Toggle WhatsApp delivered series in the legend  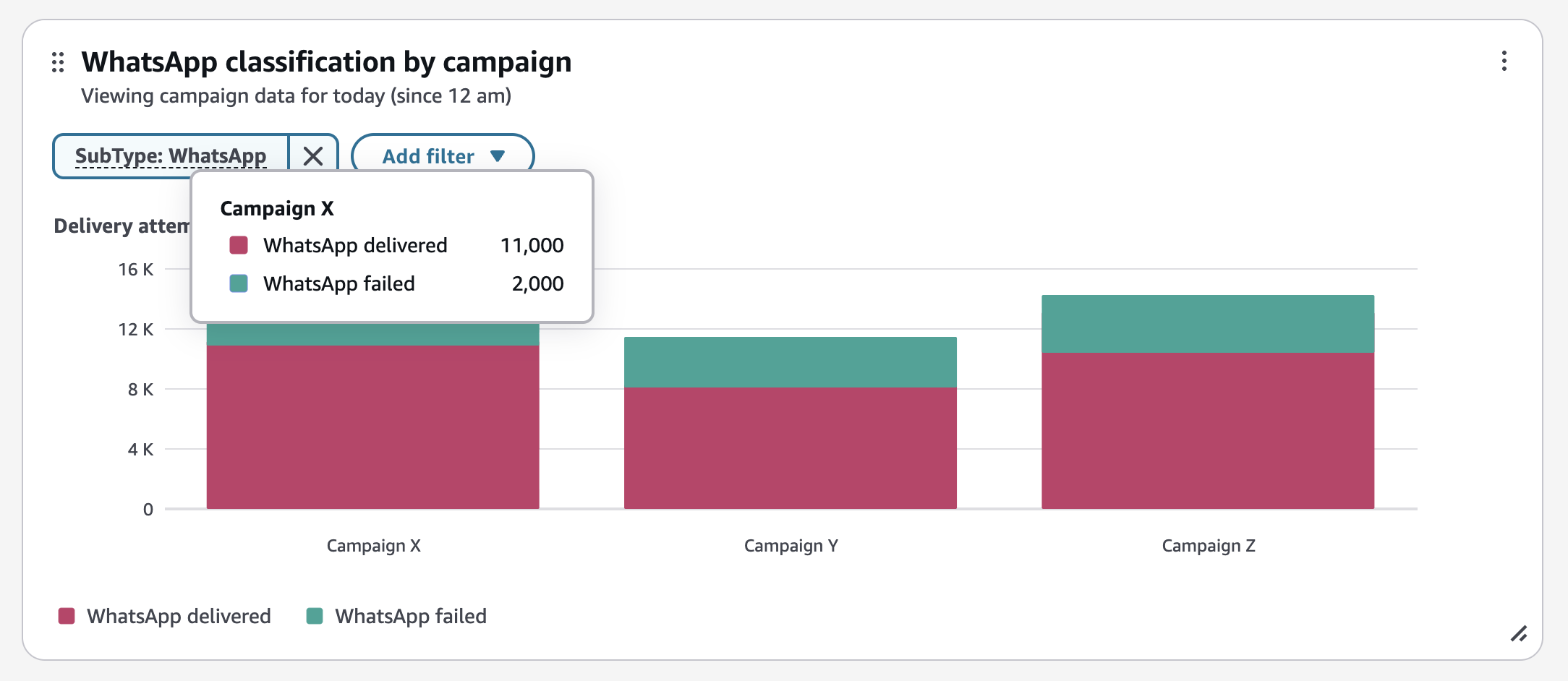click(x=179, y=616)
